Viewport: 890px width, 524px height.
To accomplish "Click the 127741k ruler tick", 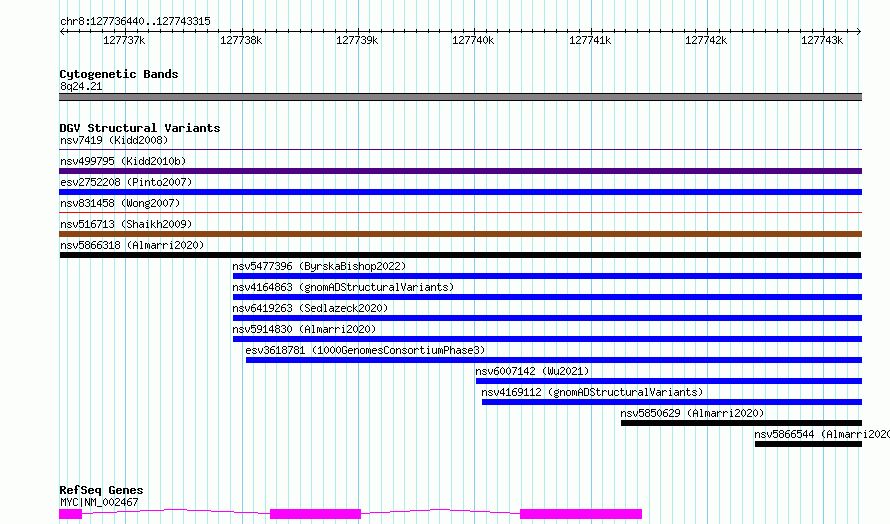I will tap(590, 40).
